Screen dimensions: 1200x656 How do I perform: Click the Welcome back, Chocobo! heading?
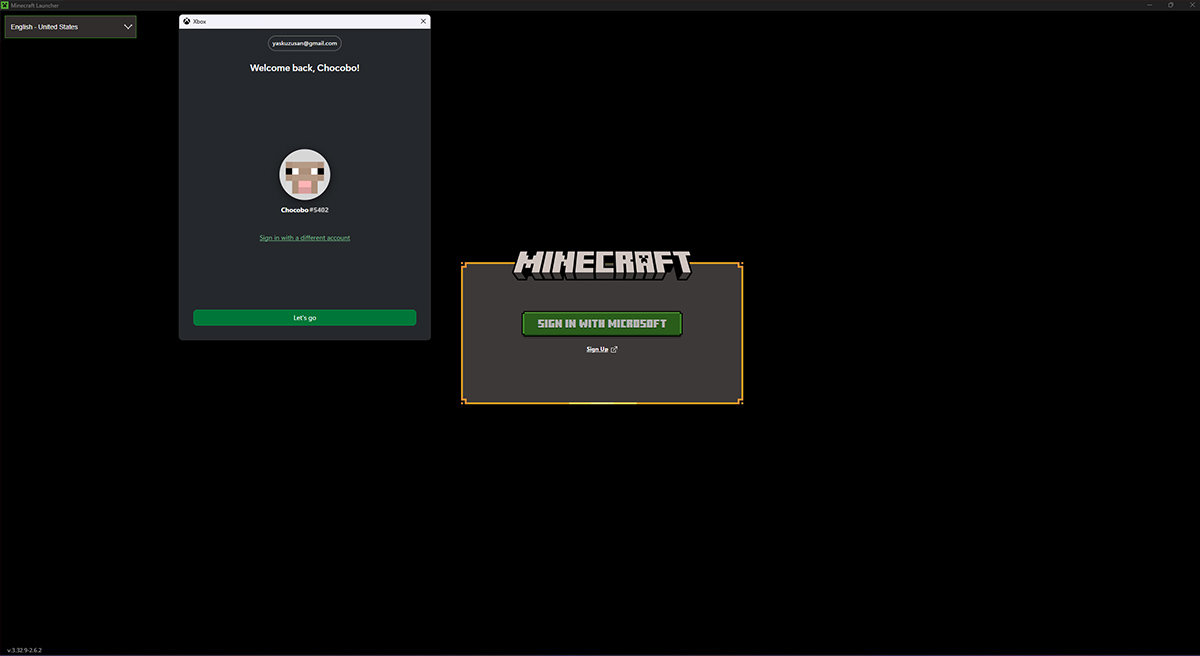tap(305, 68)
